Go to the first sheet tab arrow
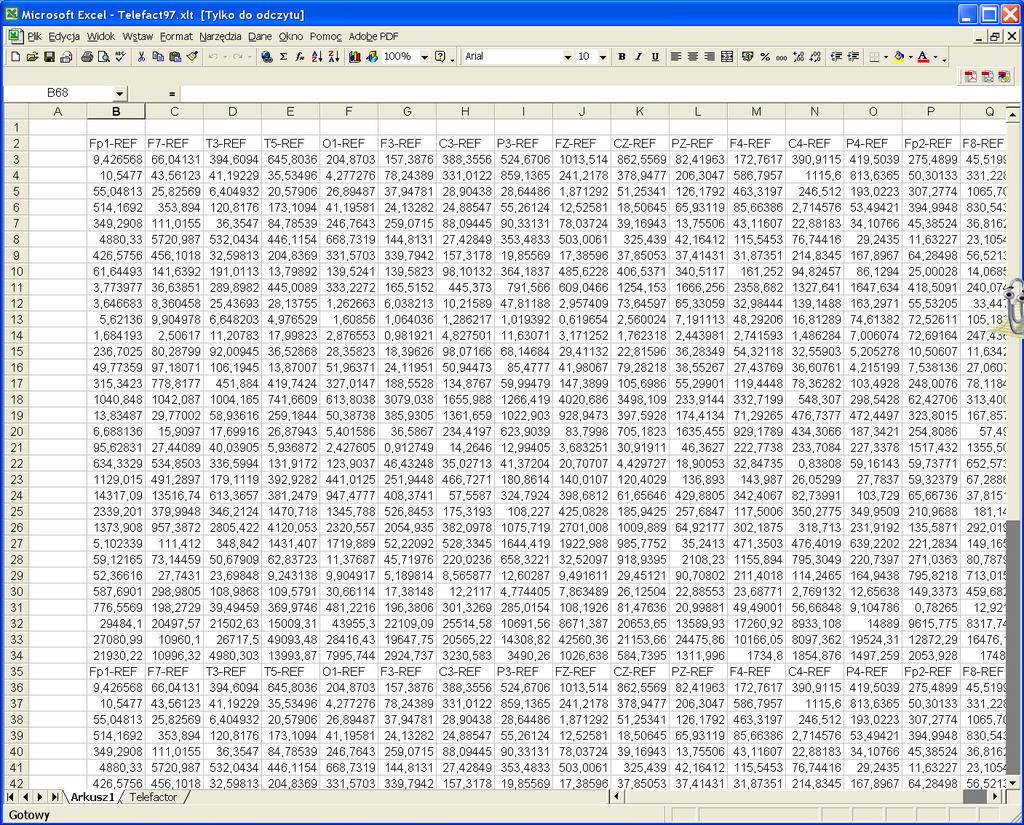This screenshot has width=1024, height=825. (10, 797)
